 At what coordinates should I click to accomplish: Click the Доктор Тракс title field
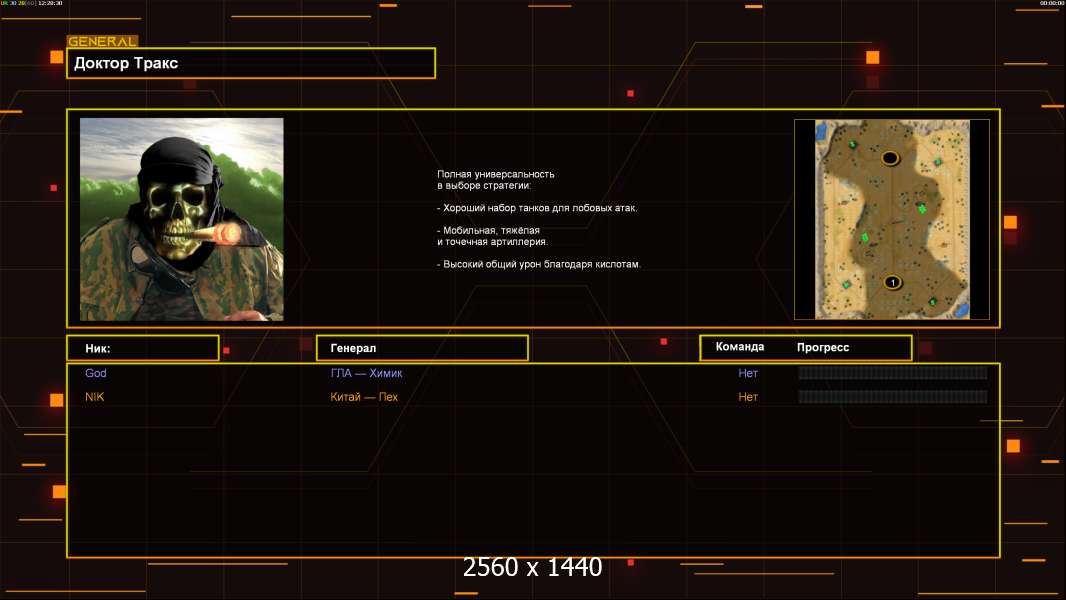tap(250, 63)
